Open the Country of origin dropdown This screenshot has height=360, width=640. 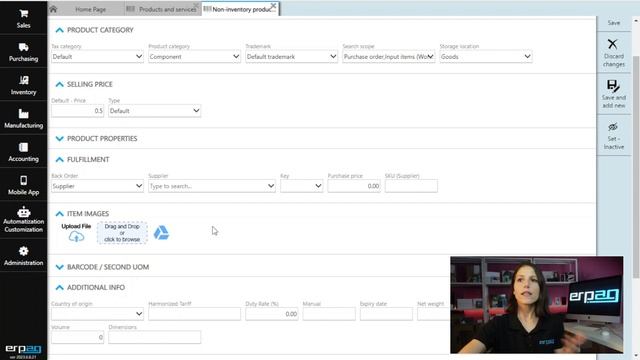coord(97,314)
